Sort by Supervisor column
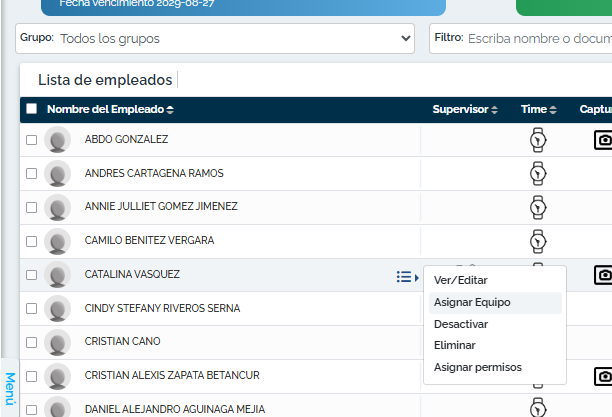 [465, 109]
